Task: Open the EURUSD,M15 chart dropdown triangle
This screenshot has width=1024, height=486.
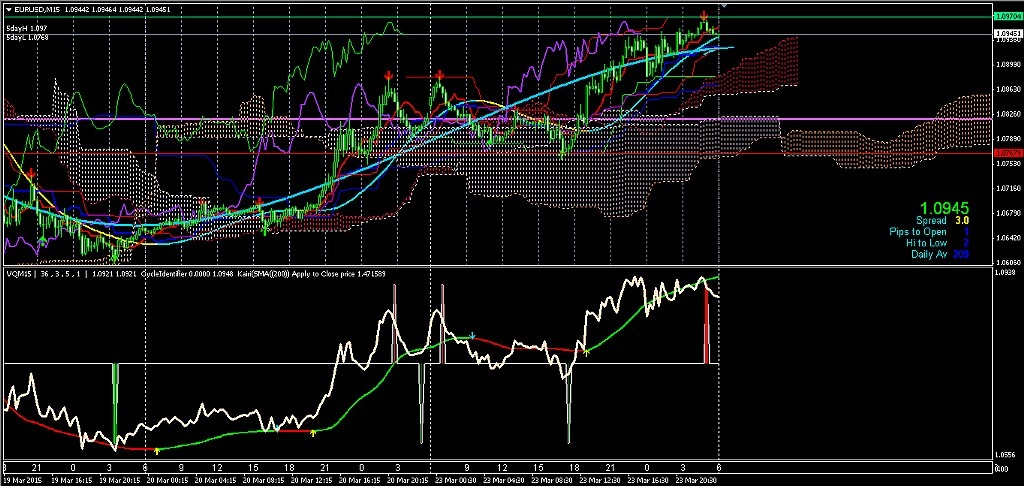Action: (8, 9)
